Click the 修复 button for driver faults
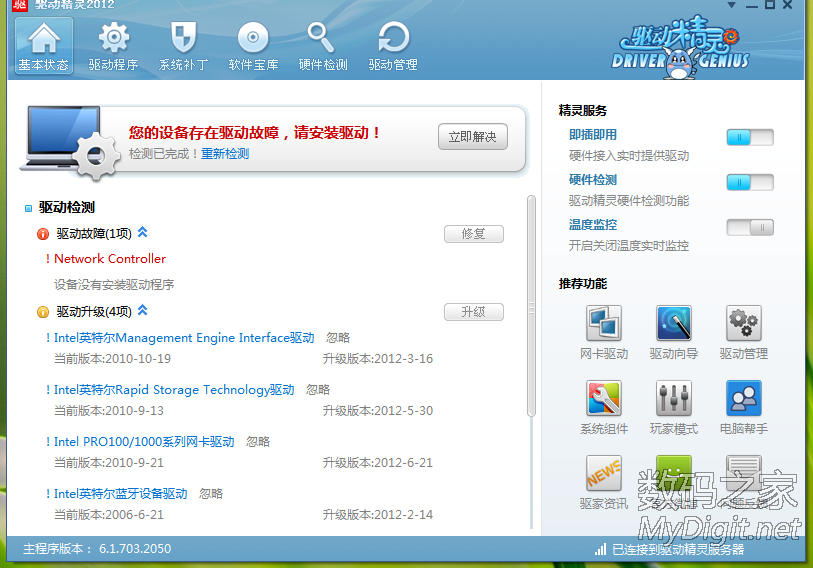This screenshot has height=568, width=813. pos(473,234)
